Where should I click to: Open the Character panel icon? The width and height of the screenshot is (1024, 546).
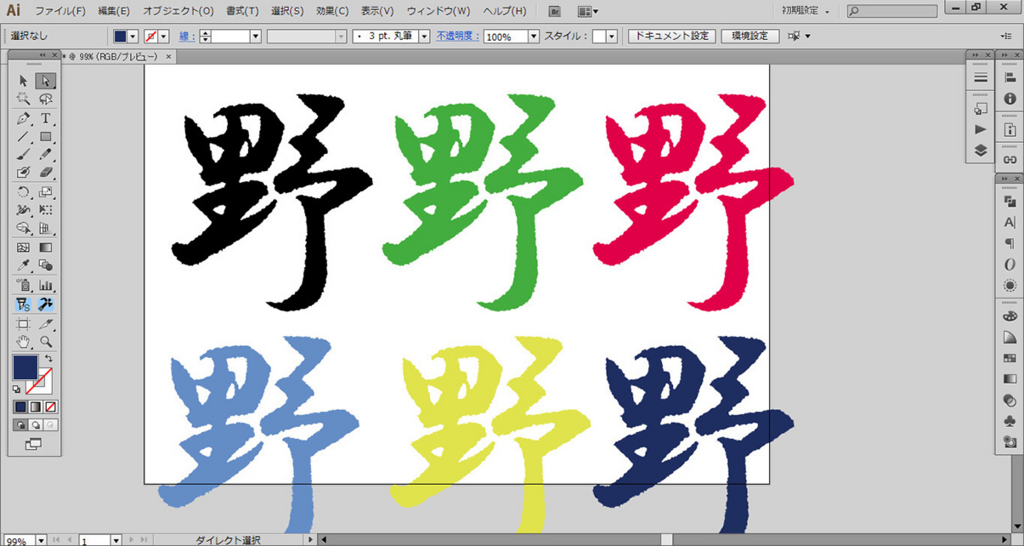click(x=1010, y=223)
